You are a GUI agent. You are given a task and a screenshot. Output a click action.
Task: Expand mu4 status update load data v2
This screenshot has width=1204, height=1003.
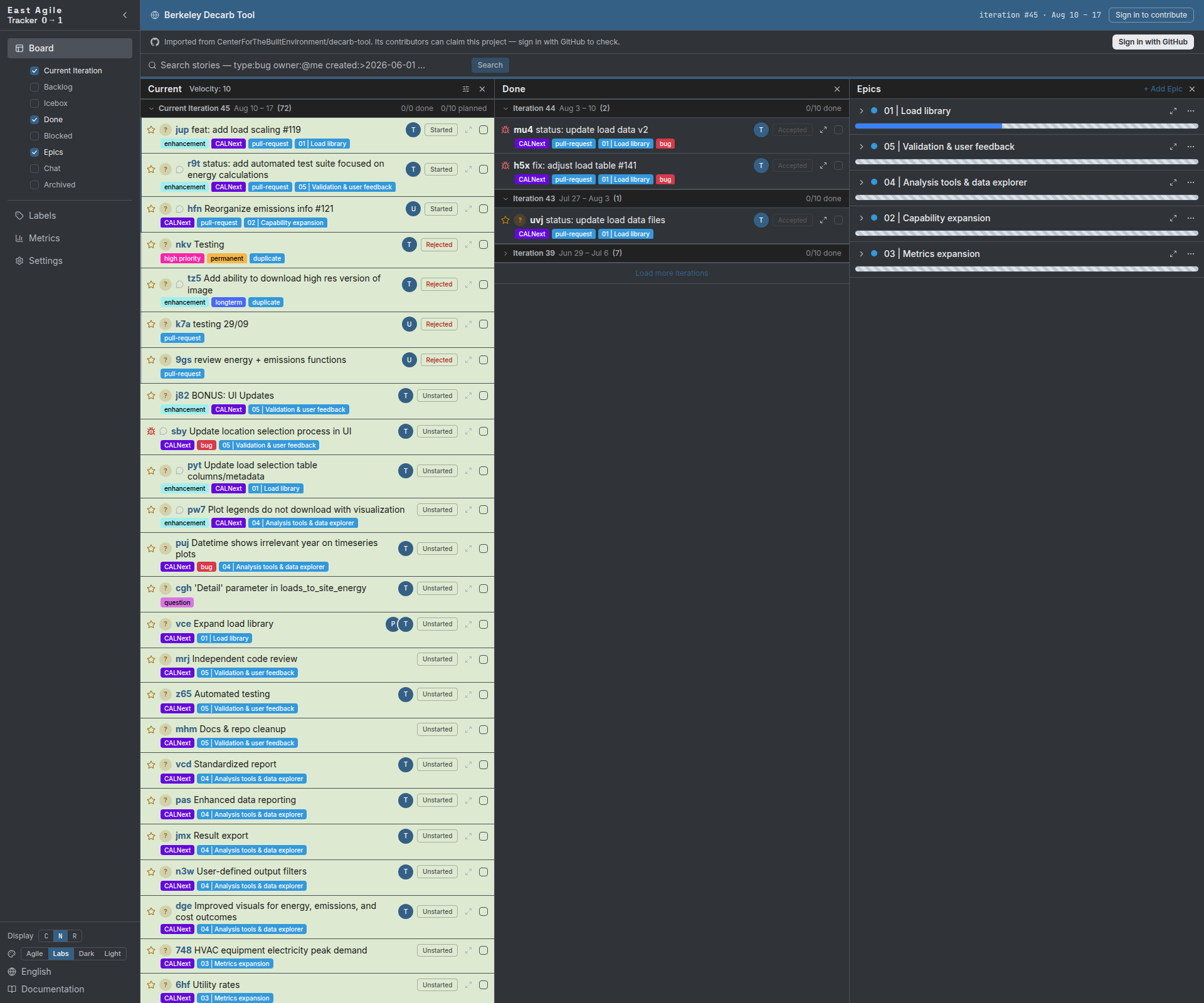(823, 130)
